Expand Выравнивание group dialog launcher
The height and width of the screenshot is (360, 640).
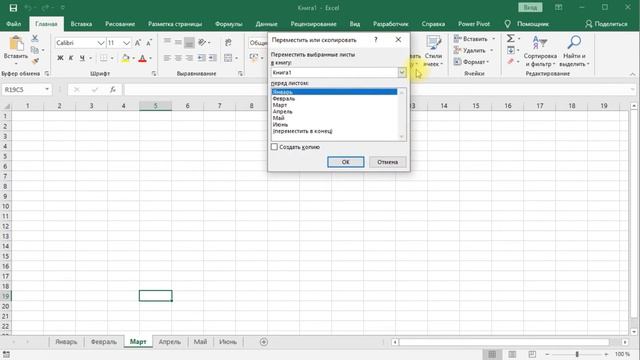(x=240, y=73)
